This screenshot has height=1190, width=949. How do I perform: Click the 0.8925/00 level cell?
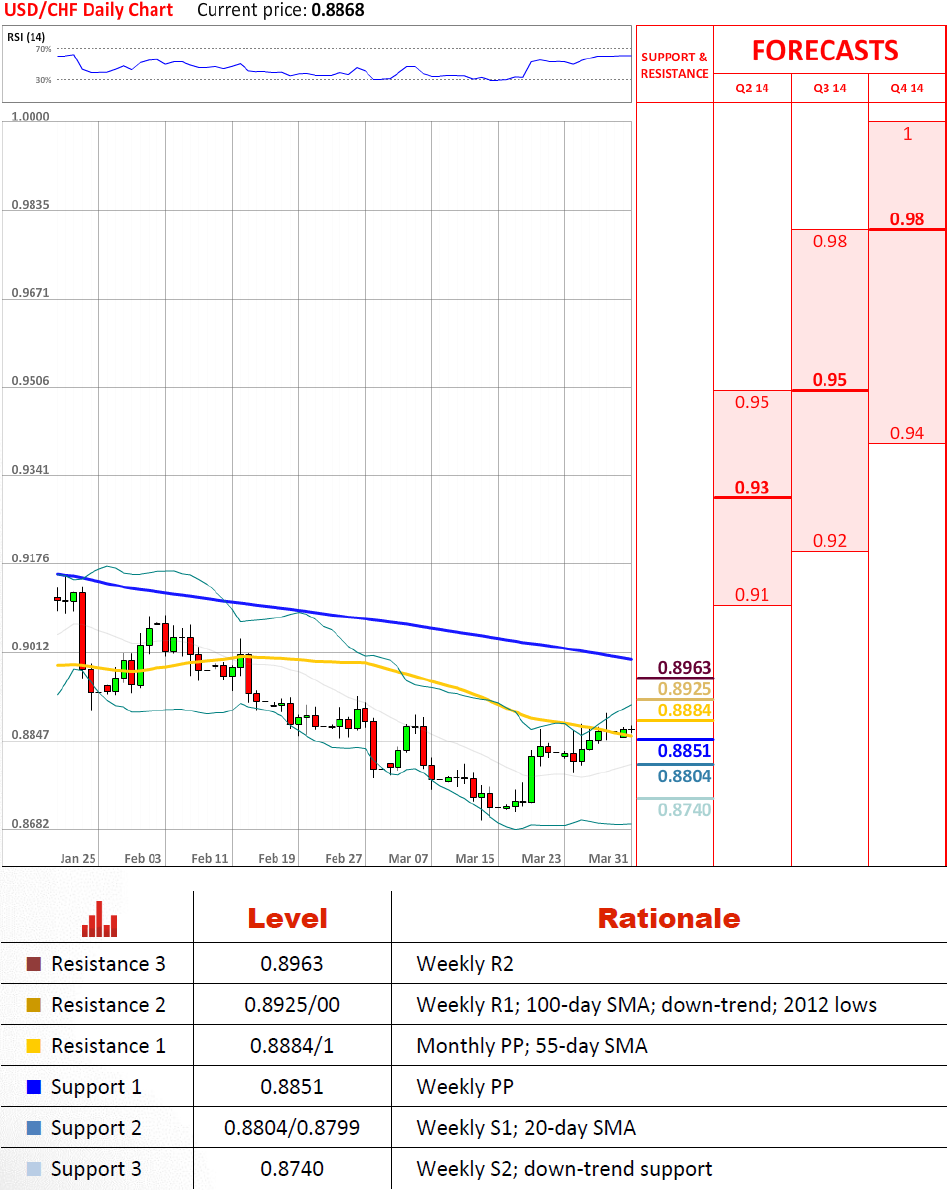click(x=292, y=1005)
